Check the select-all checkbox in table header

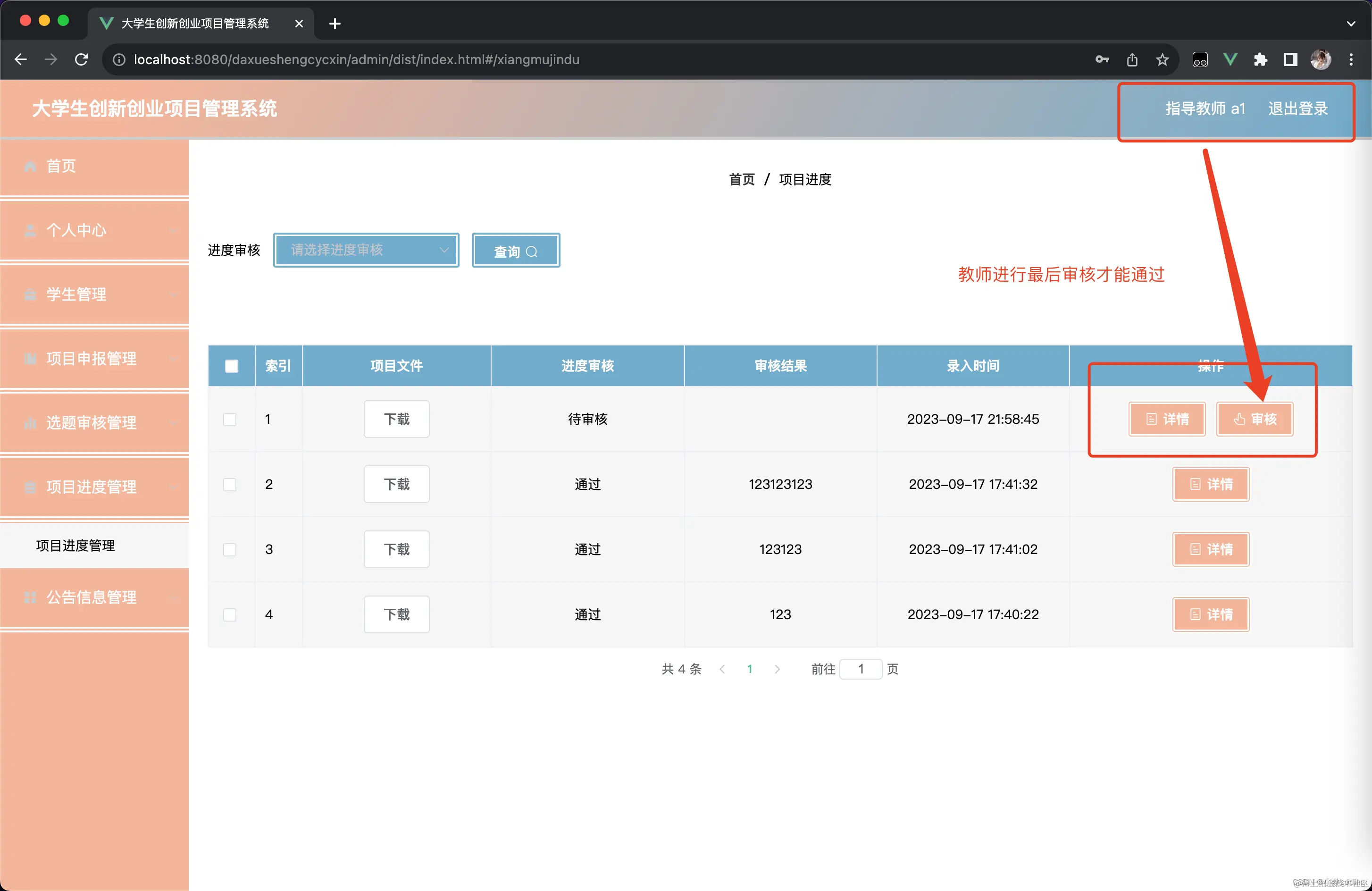pyautogui.click(x=231, y=366)
